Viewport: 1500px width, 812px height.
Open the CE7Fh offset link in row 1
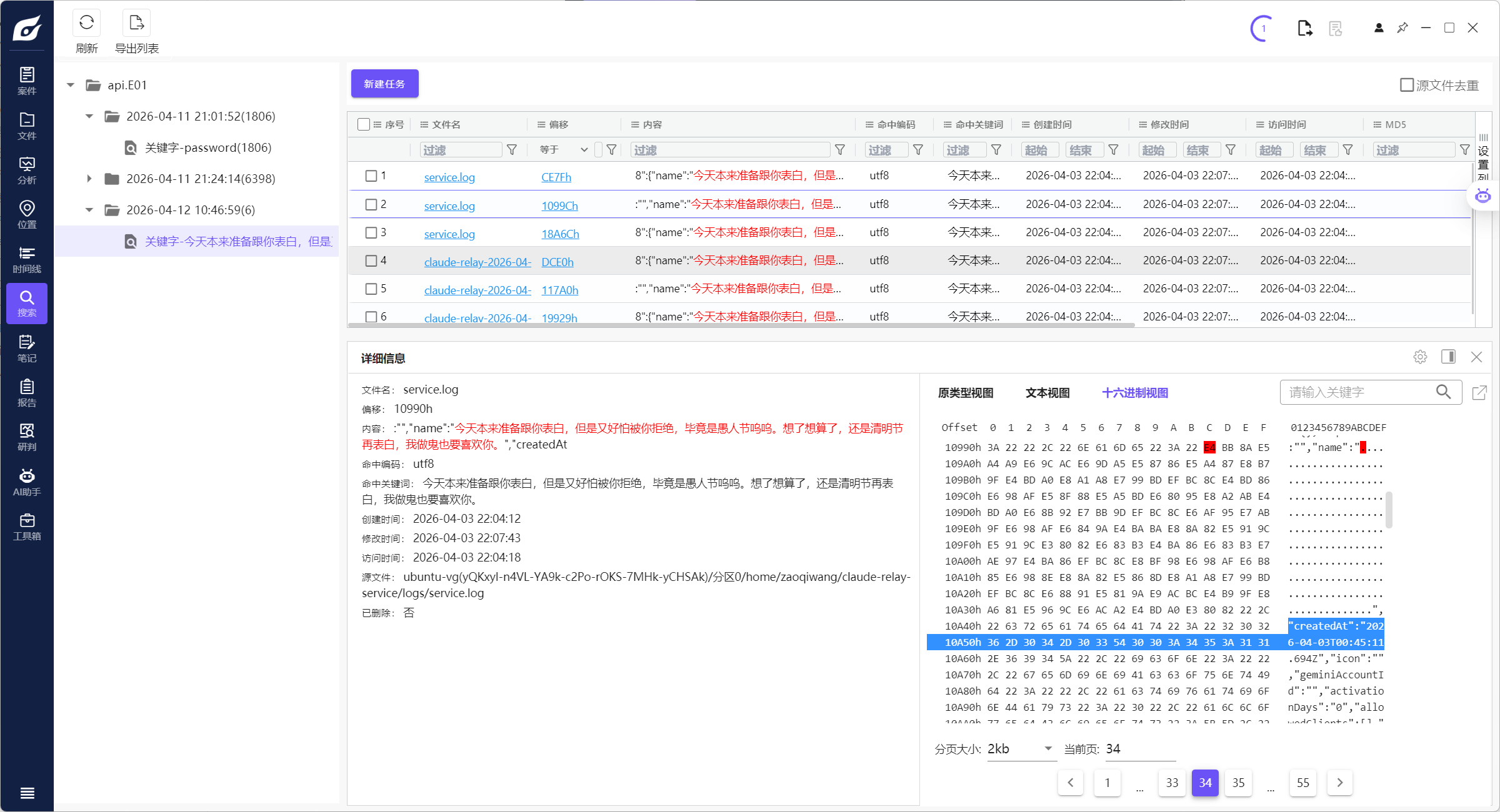pyautogui.click(x=556, y=177)
